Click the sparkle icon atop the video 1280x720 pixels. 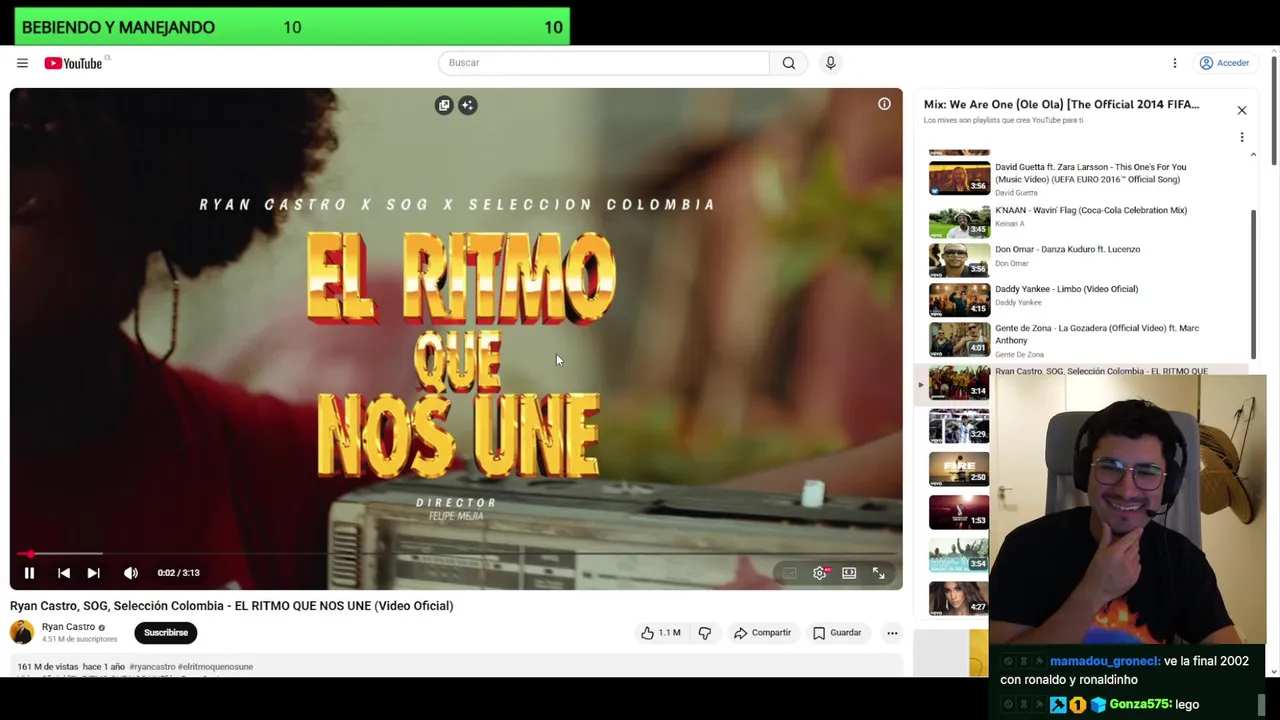tap(467, 105)
